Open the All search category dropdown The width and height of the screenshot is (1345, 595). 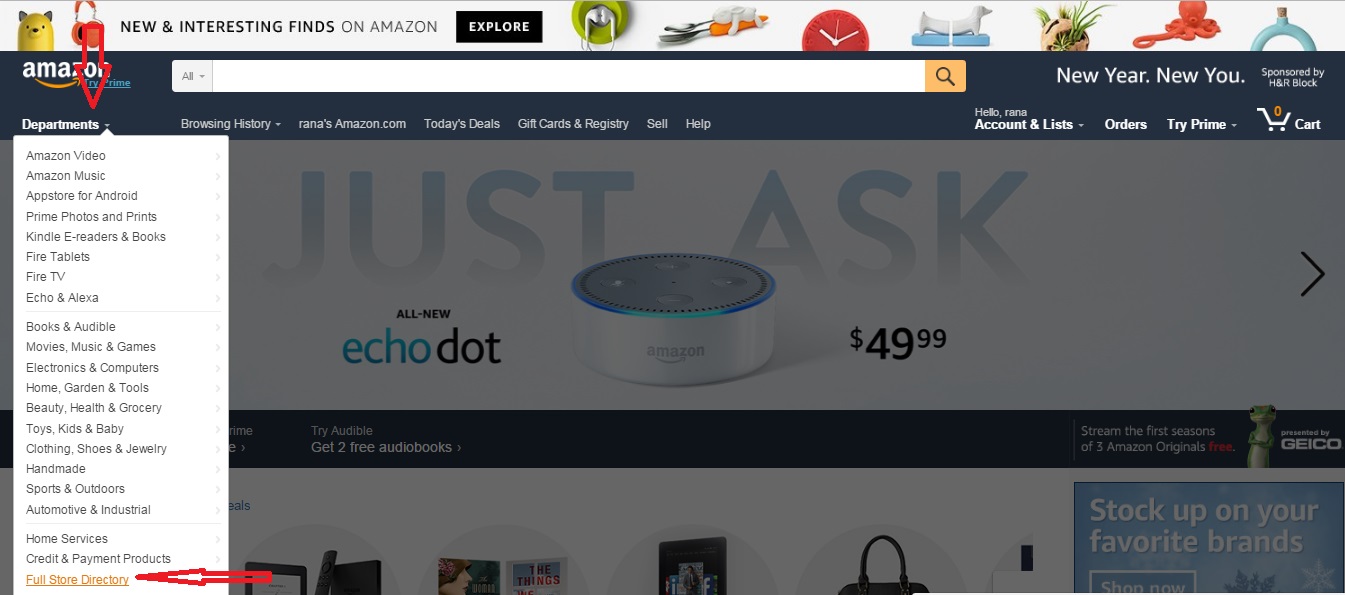coord(192,76)
